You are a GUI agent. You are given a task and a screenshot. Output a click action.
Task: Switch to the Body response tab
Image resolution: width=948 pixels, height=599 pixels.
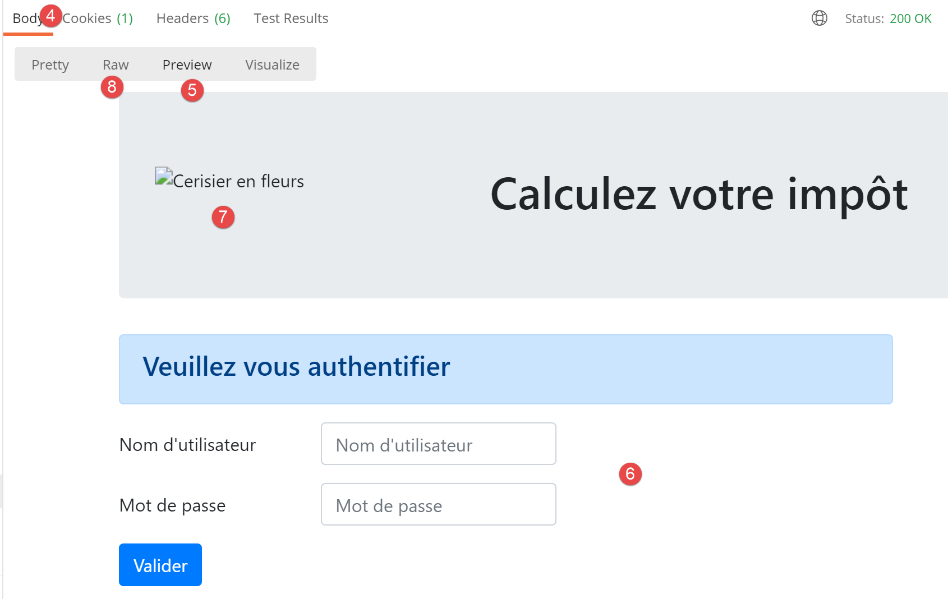click(x=26, y=18)
